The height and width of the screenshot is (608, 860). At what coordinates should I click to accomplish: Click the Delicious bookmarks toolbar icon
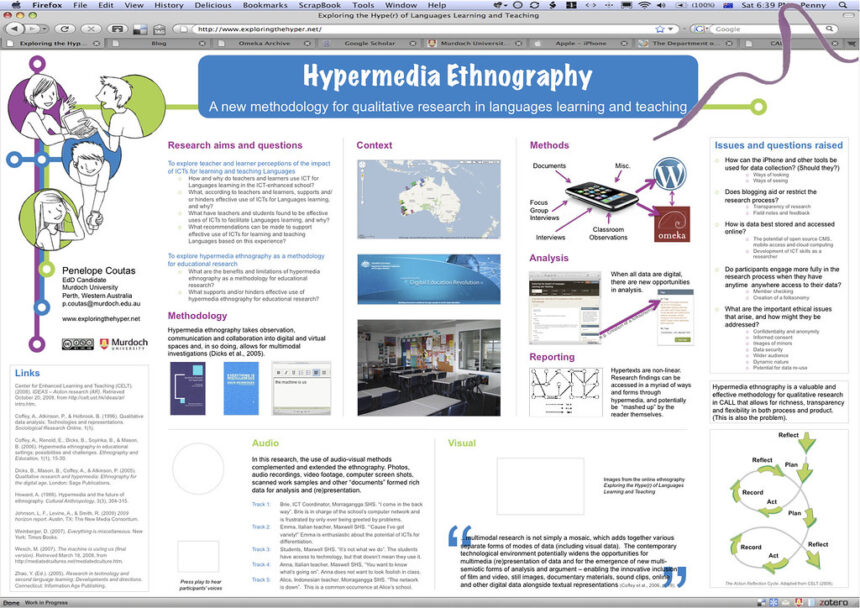pos(140,29)
